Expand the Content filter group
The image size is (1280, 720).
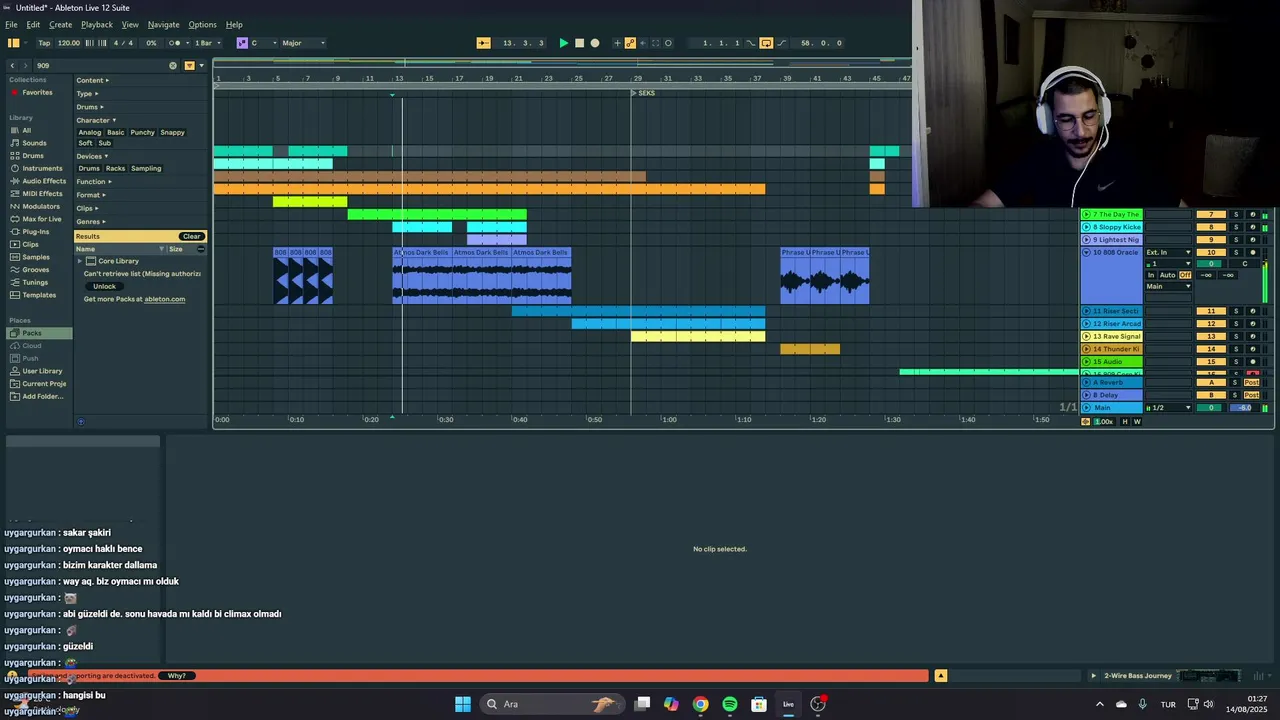pos(92,80)
